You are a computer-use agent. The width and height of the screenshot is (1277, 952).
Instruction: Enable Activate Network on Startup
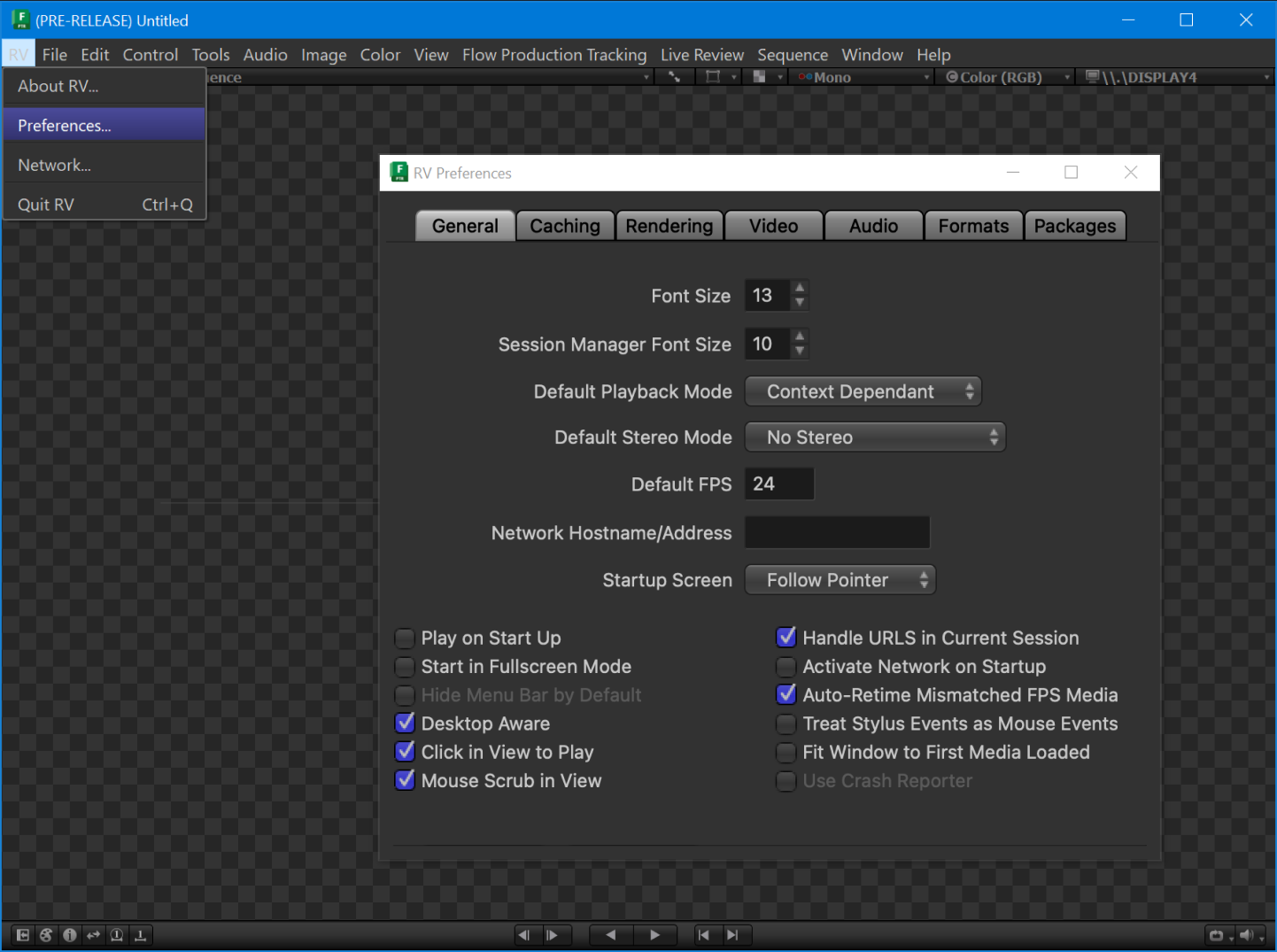pyautogui.click(x=786, y=666)
